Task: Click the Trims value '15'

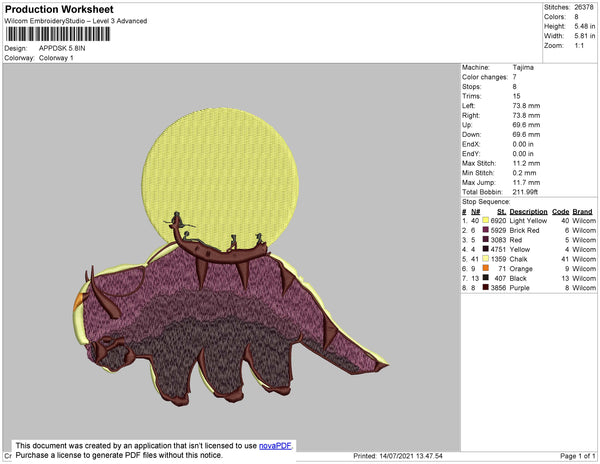Action: 516,96
